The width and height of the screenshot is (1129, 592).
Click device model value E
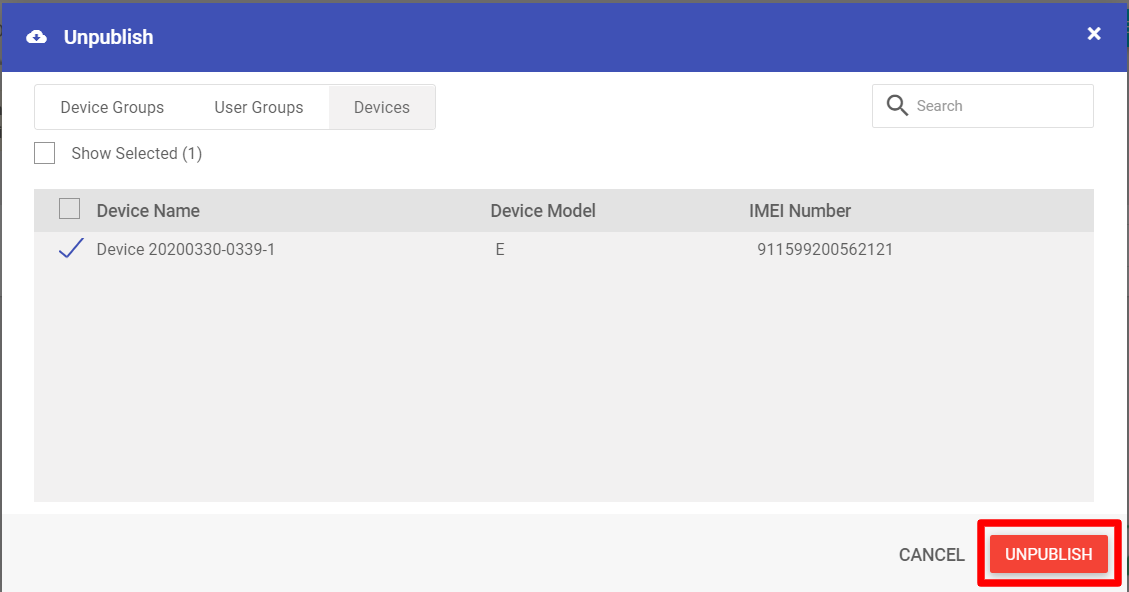[x=500, y=249]
